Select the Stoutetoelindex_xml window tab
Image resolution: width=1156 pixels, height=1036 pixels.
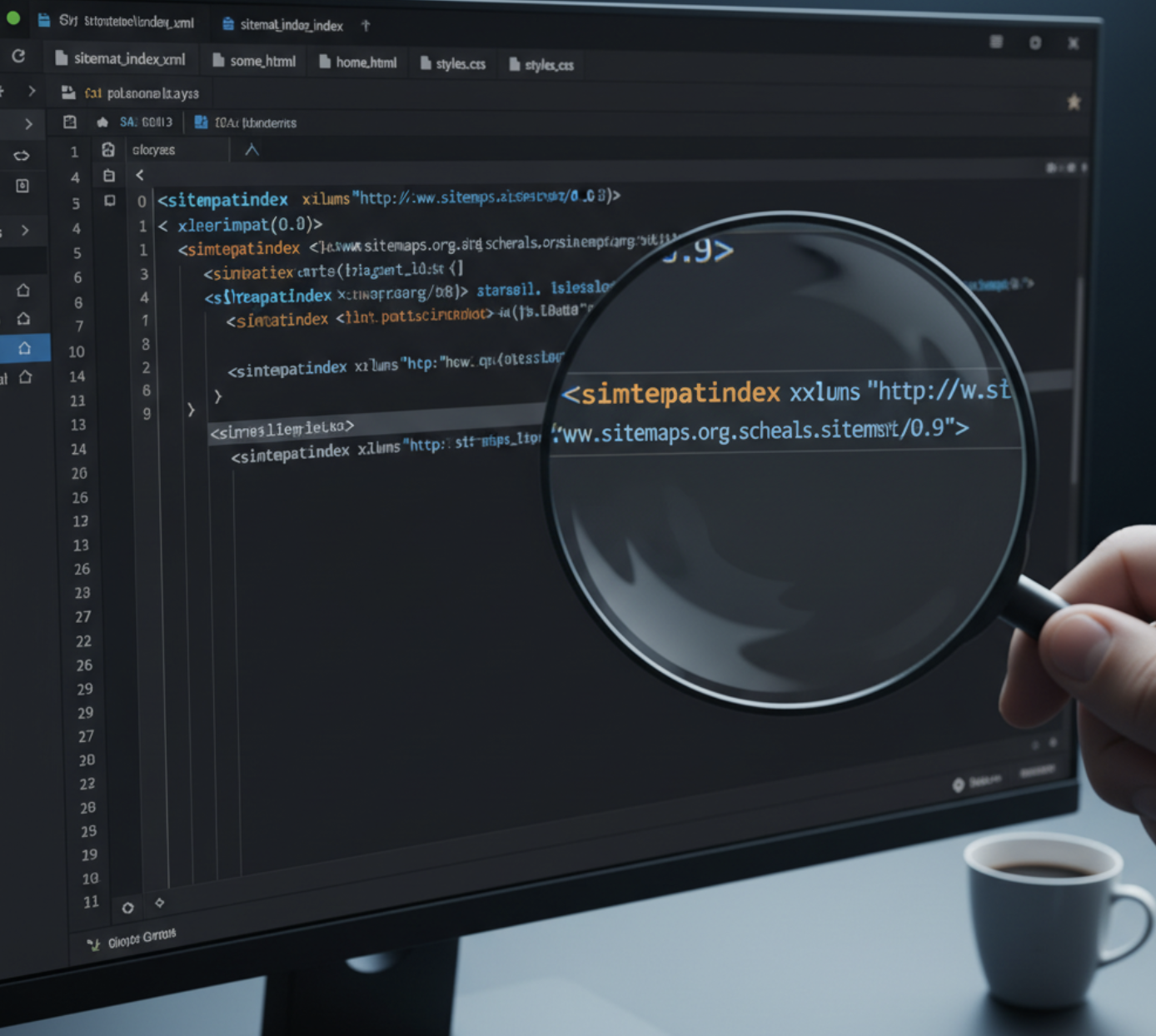(117, 22)
